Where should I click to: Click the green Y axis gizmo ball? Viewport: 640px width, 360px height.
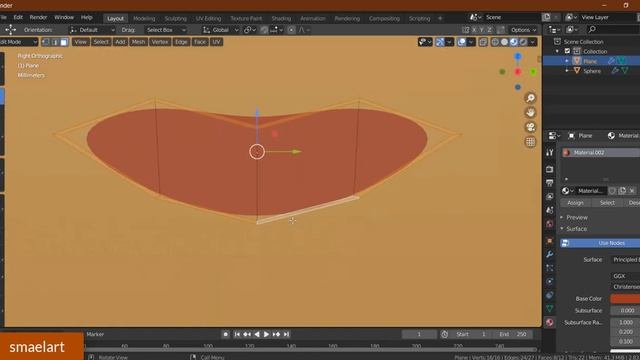533,72
